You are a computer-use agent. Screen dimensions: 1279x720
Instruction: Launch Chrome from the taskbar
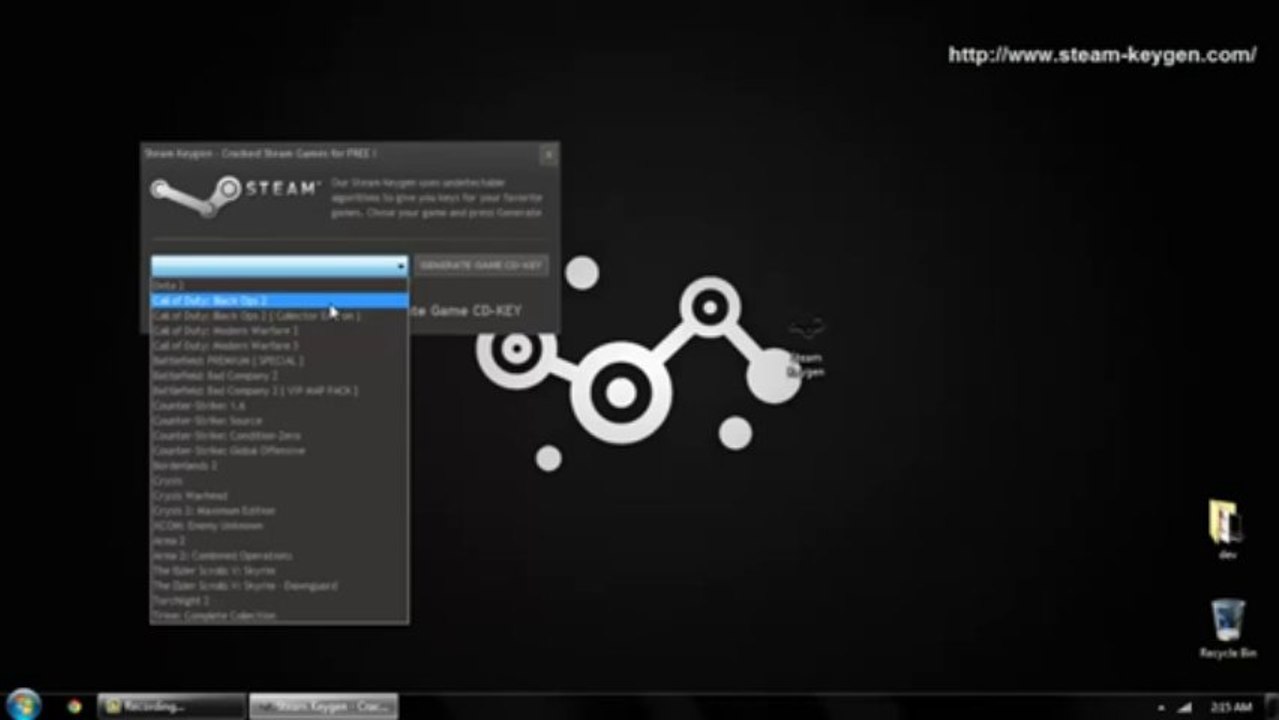coord(74,705)
